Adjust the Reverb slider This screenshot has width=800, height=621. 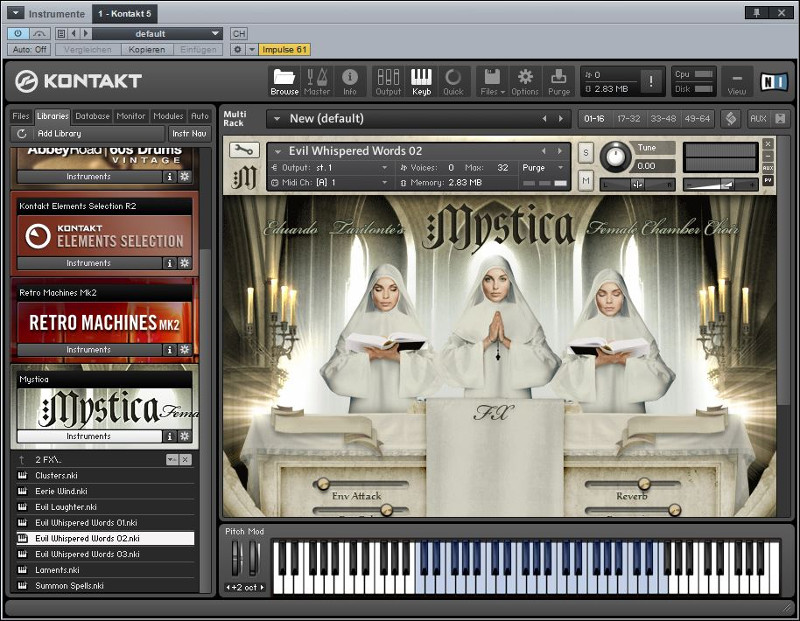[632, 484]
